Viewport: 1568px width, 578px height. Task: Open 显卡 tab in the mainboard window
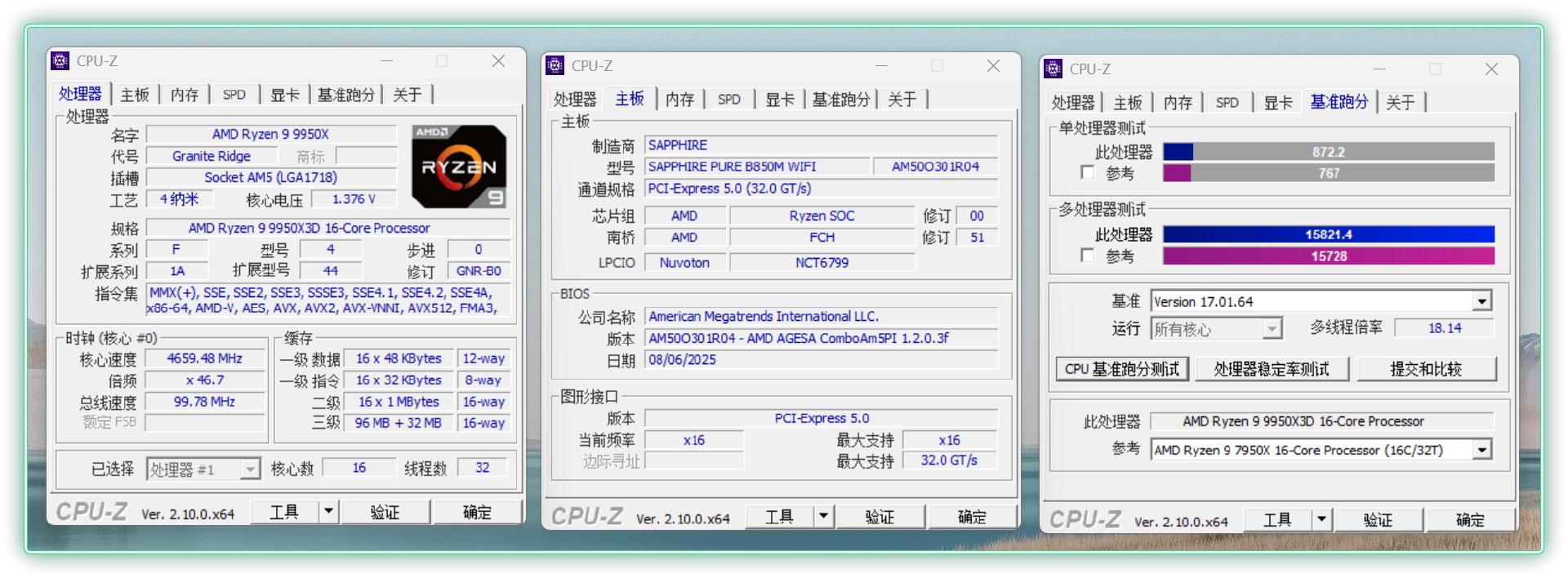(x=780, y=100)
